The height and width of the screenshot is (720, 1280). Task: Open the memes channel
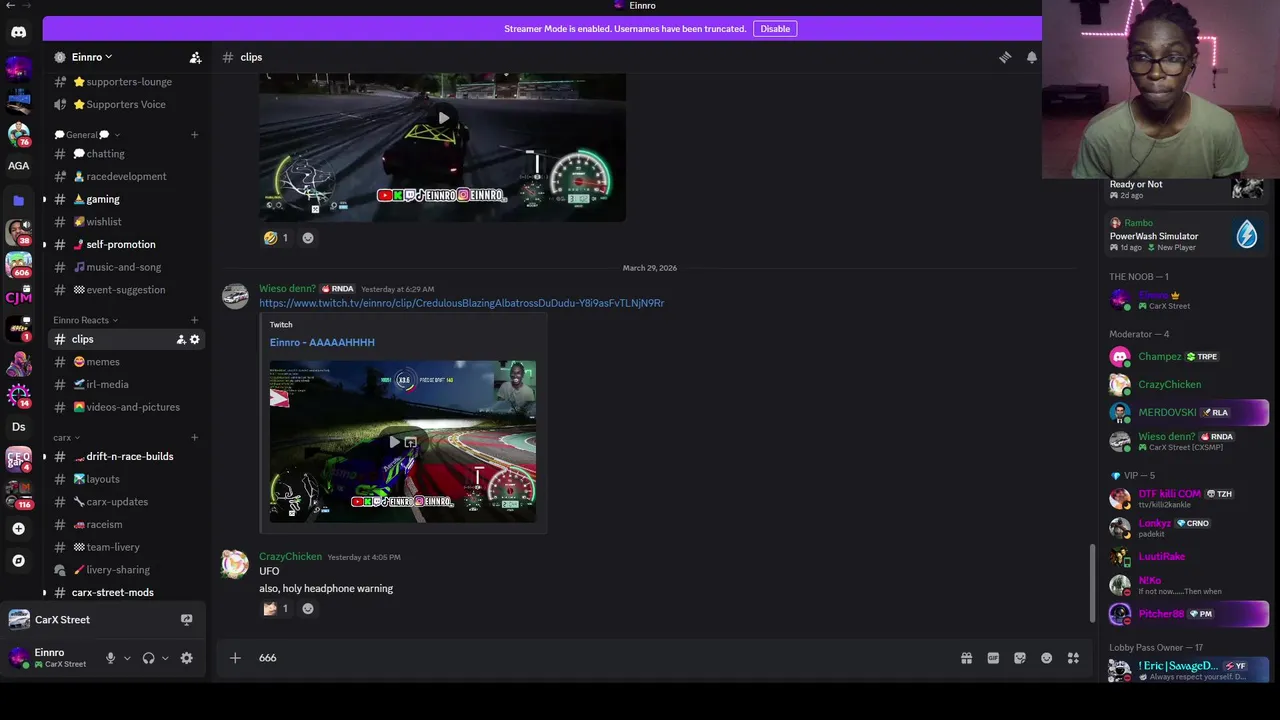click(126, 362)
